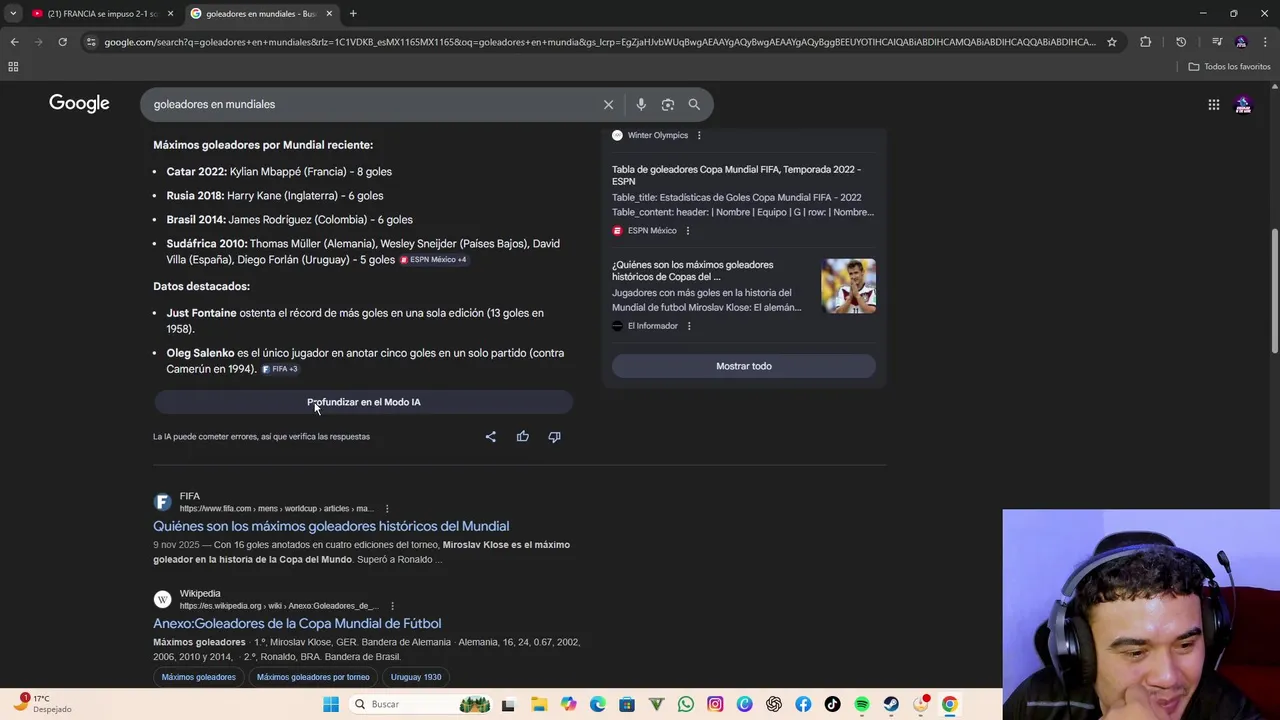Open ESPN Tabla de goleadores 2022 link
This screenshot has height=720, width=1280.
(x=736, y=175)
